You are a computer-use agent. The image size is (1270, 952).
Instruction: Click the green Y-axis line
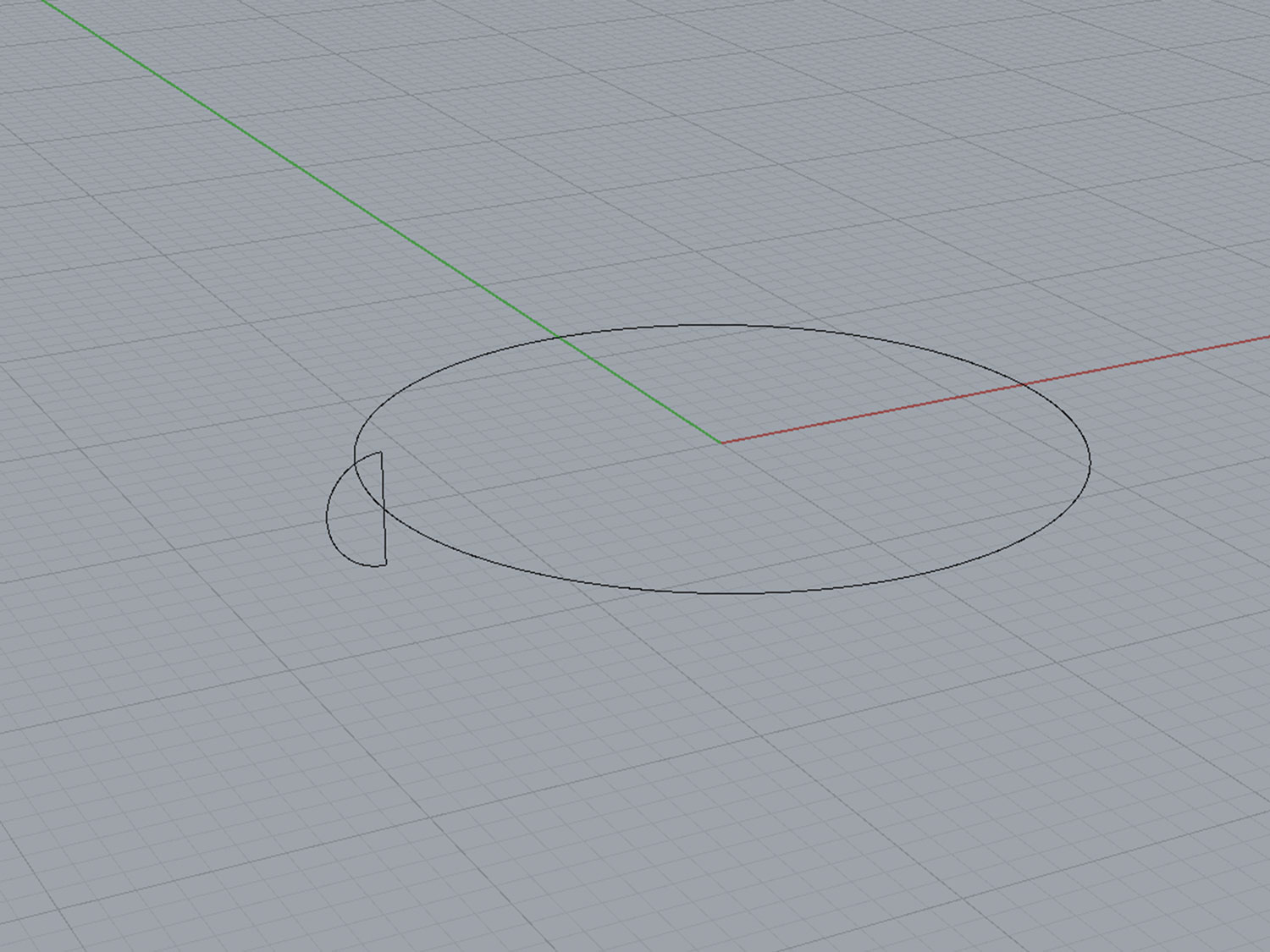click(x=381, y=220)
